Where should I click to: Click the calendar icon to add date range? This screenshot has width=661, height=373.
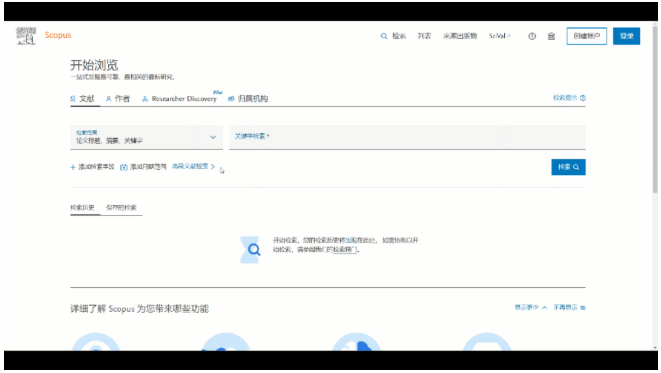[x=124, y=167]
